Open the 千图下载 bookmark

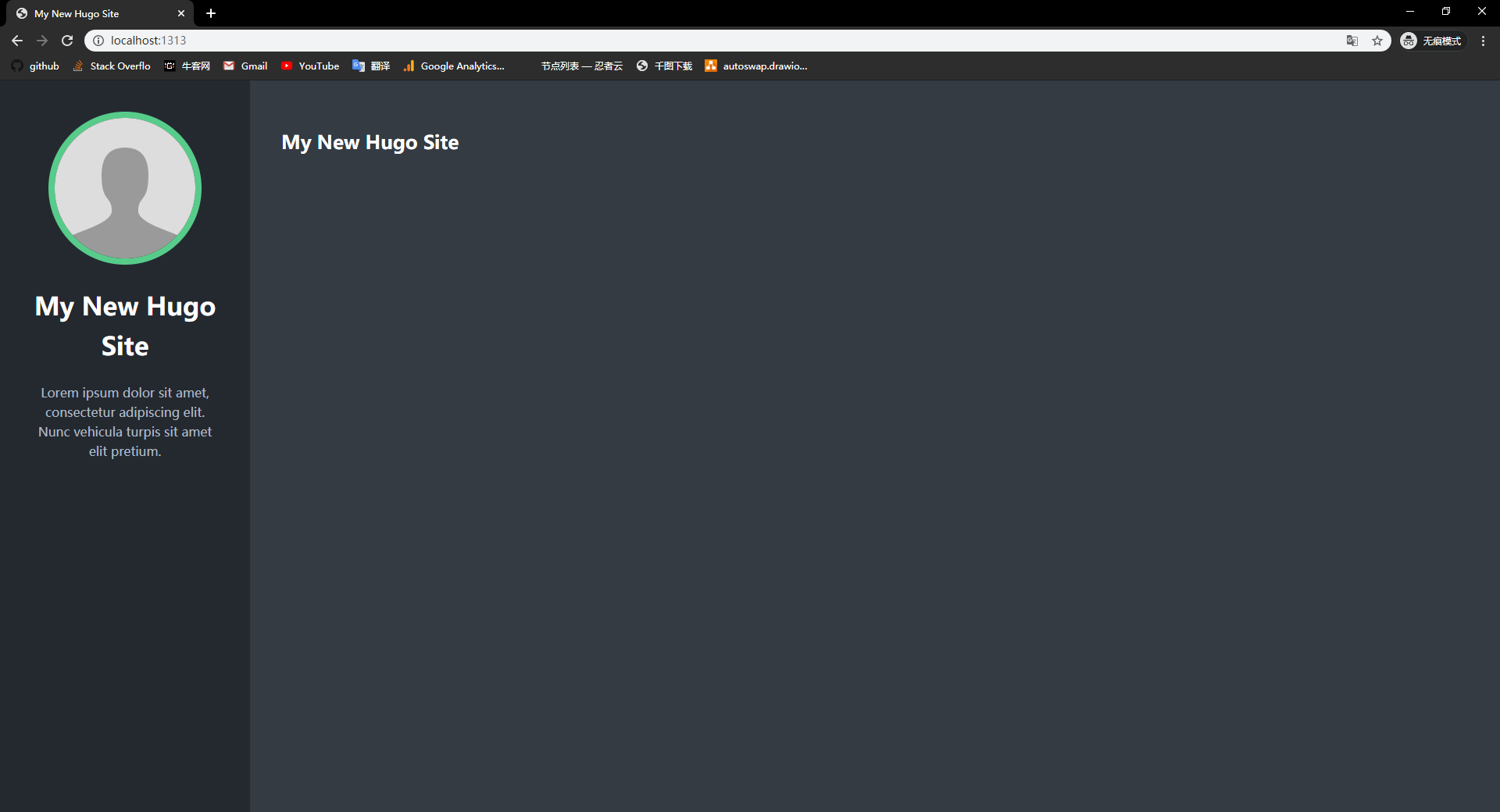point(664,66)
